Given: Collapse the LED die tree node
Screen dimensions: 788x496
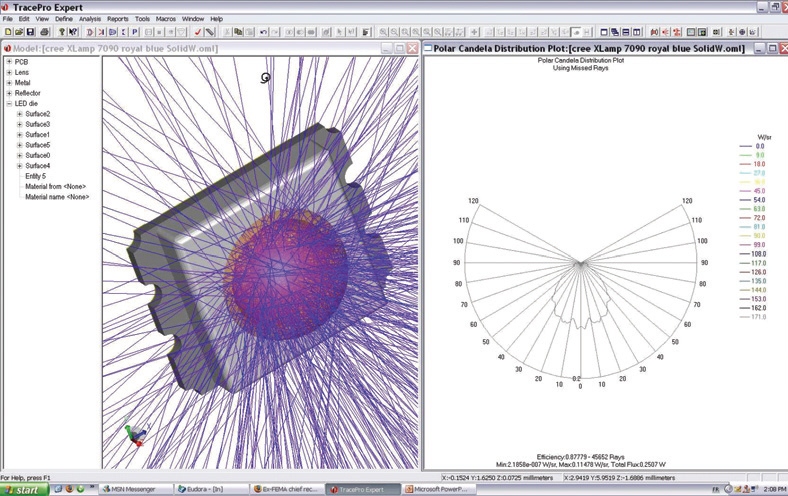Looking at the screenshot, I should (x=9, y=103).
